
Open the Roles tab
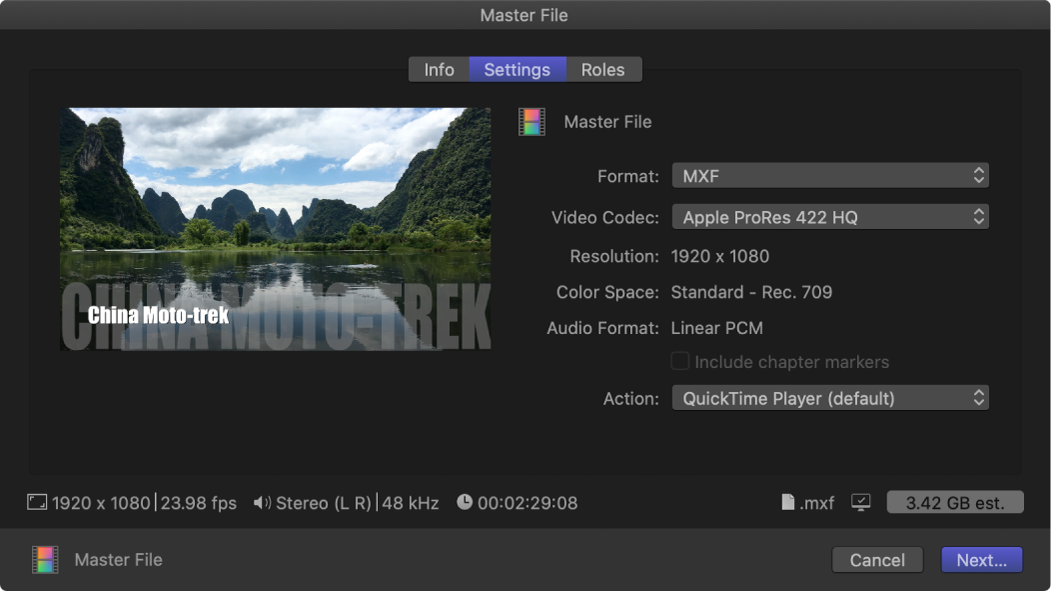pos(603,70)
